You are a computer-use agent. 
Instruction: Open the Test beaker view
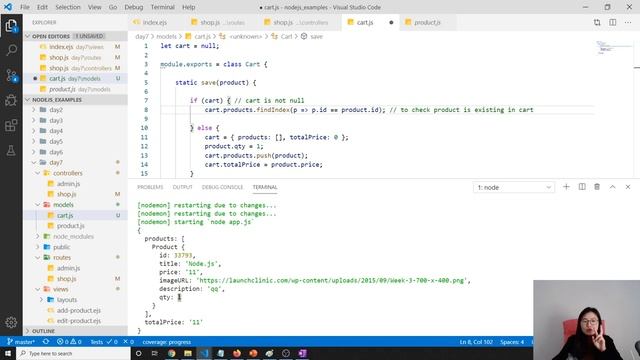[x=11, y=150]
